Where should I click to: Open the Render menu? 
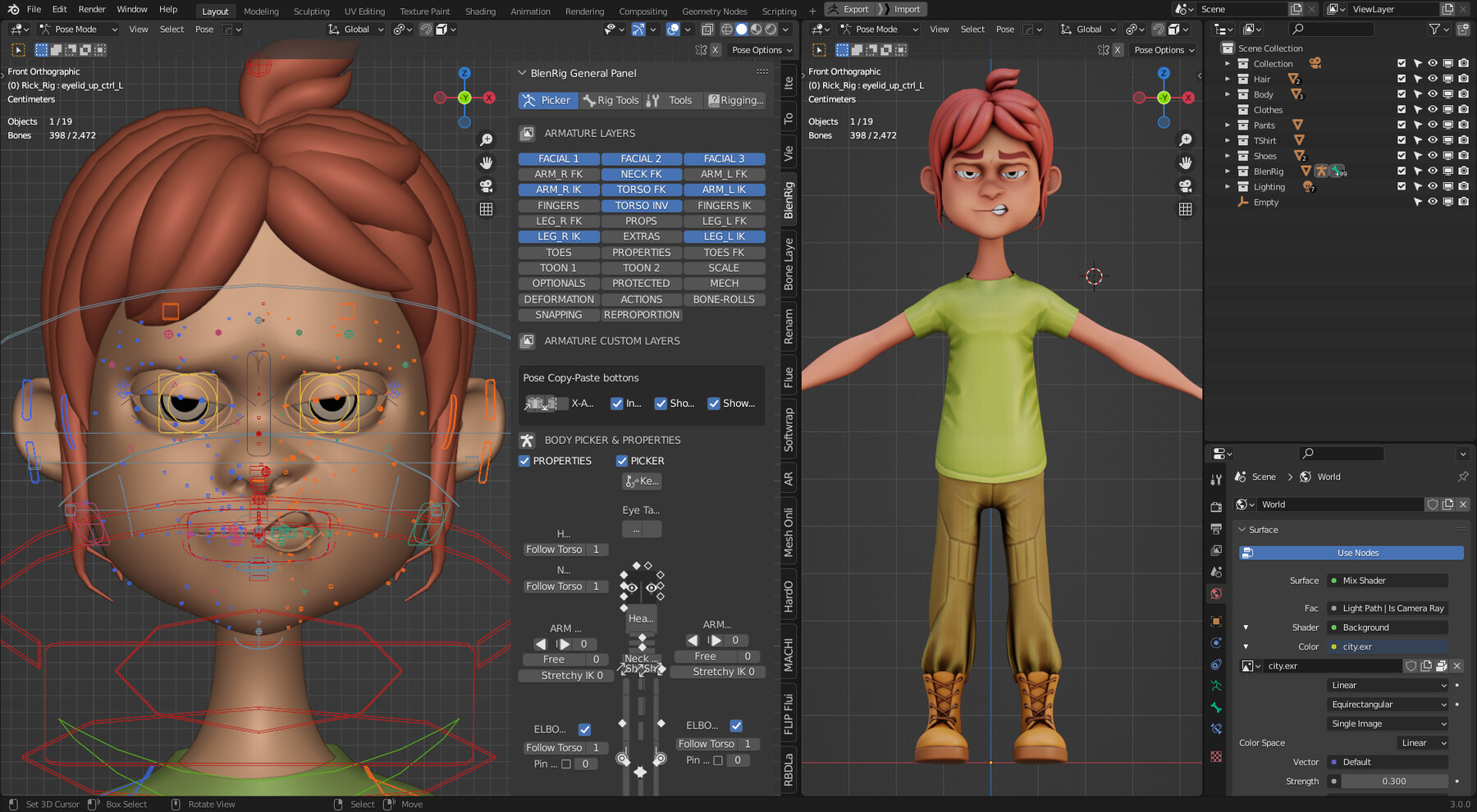[92, 9]
